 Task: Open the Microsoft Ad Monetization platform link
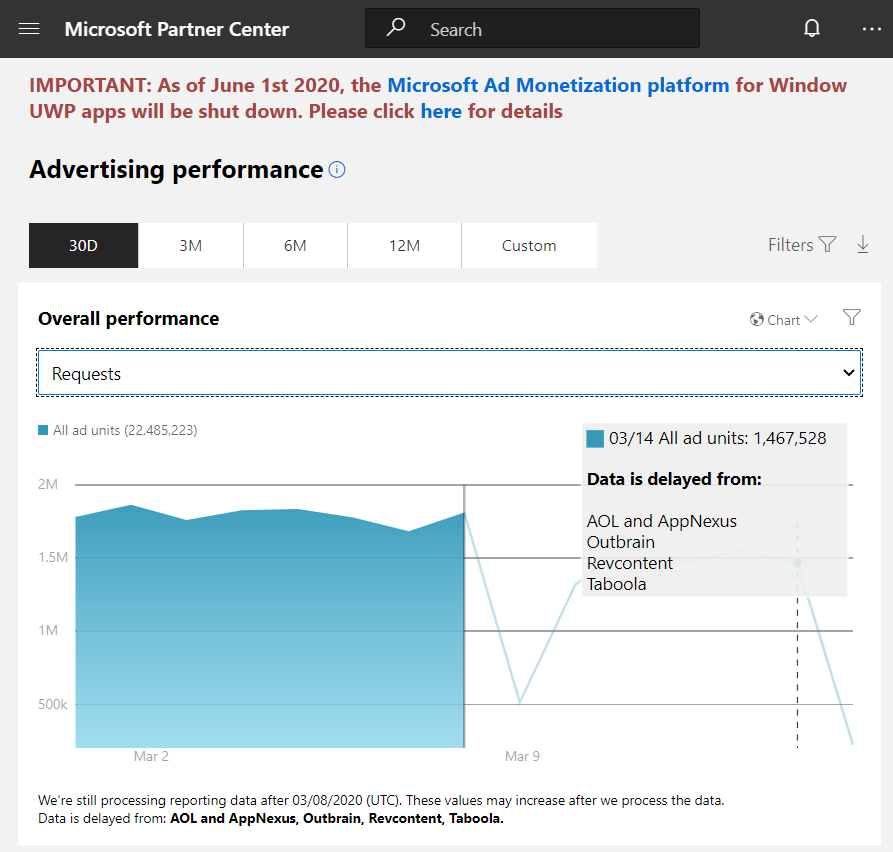558,85
